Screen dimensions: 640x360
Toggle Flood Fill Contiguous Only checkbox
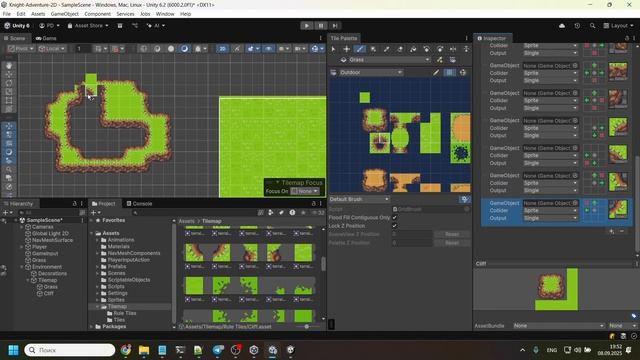[394, 218]
